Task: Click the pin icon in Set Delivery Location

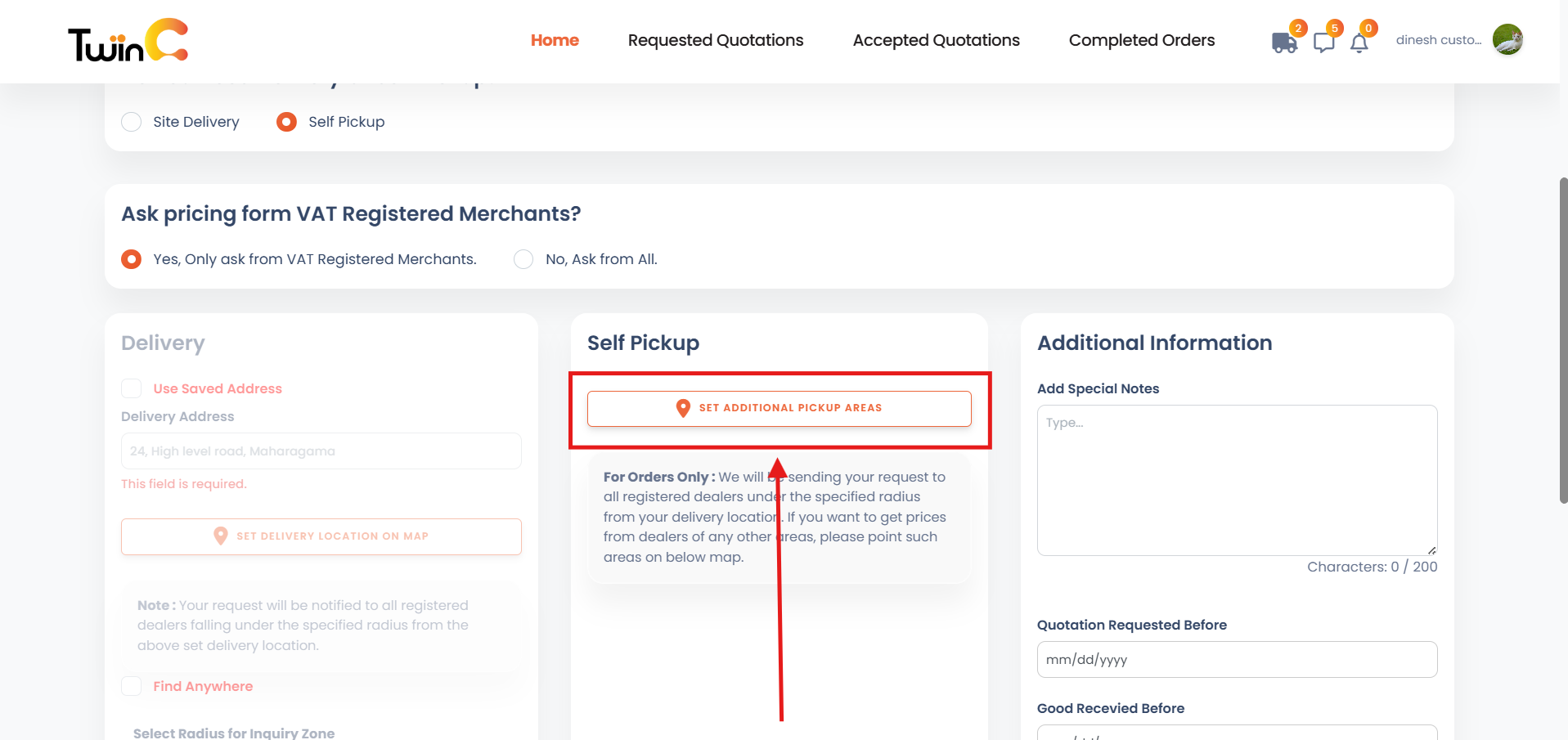Action: tap(220, 536)
